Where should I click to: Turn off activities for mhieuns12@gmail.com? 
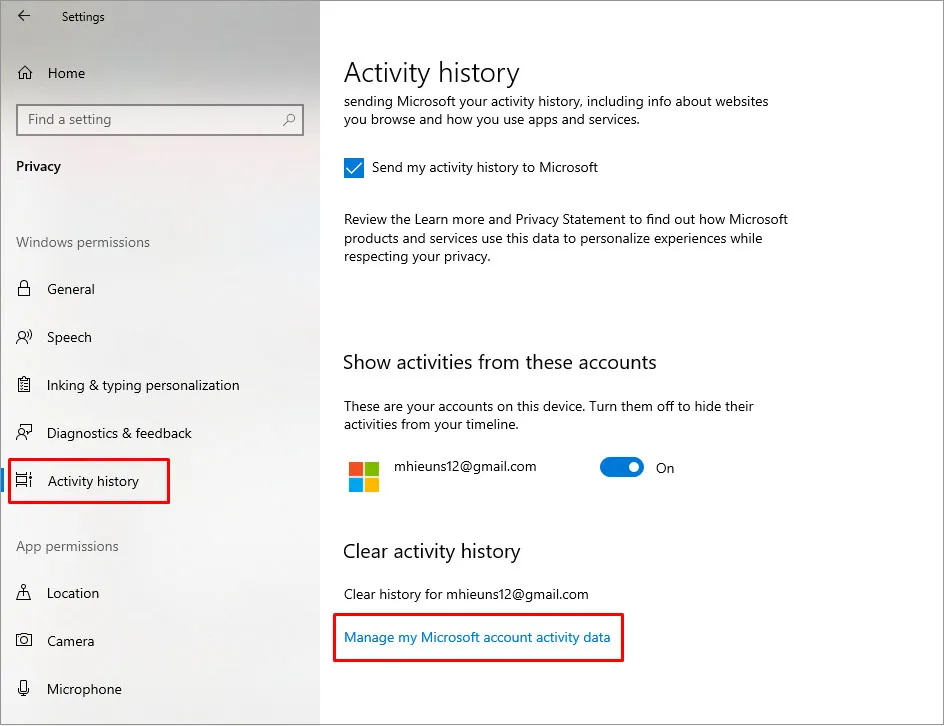click(622, 467)
